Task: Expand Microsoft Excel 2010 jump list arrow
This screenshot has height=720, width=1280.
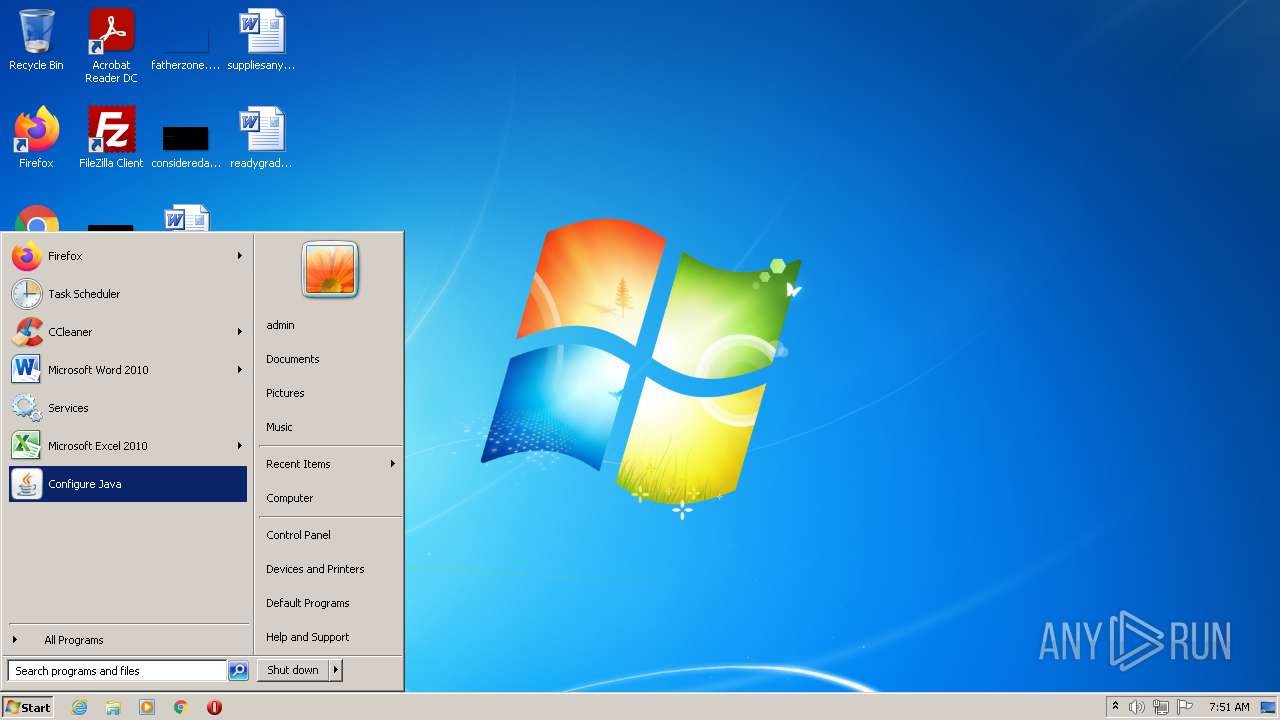Action: [240, 446]
